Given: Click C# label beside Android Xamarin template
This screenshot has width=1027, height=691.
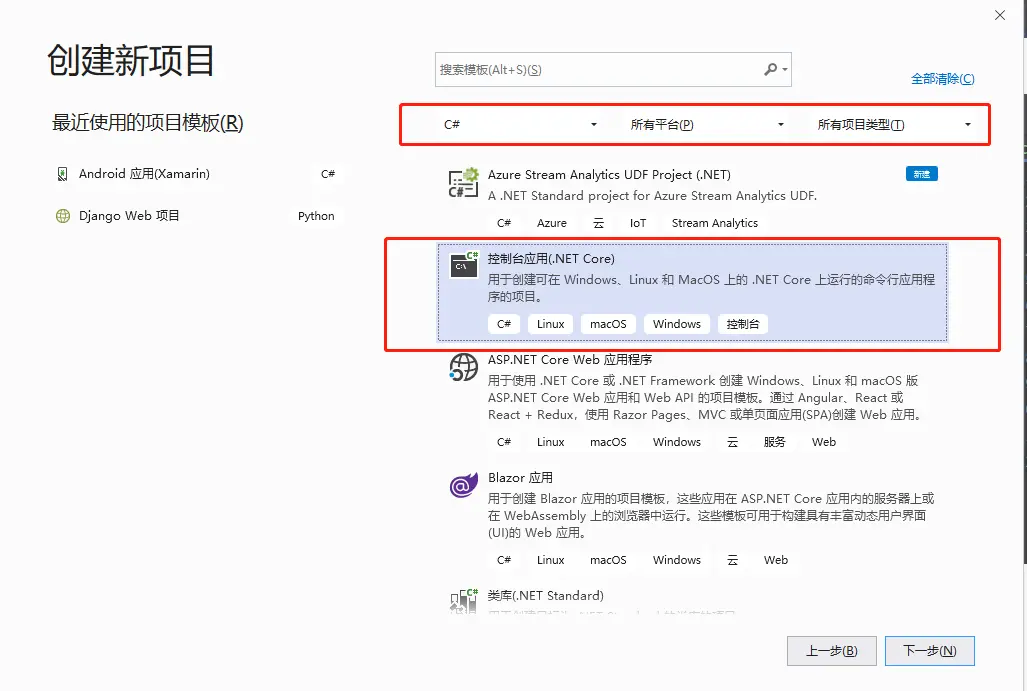Looking at the screenshot, I should 327,174.
